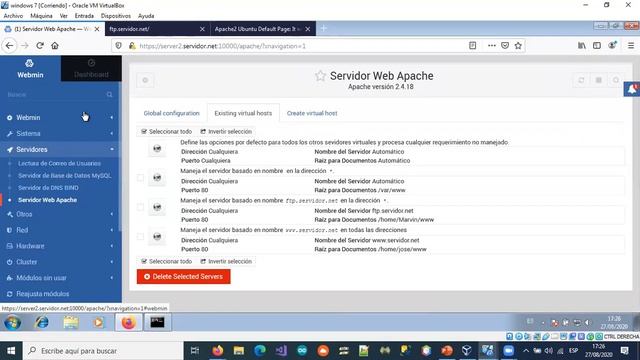The width and height of the screenshot is (640, 360).
Task: Expand the Otros sidebar category
Action: tap(60, 214)
